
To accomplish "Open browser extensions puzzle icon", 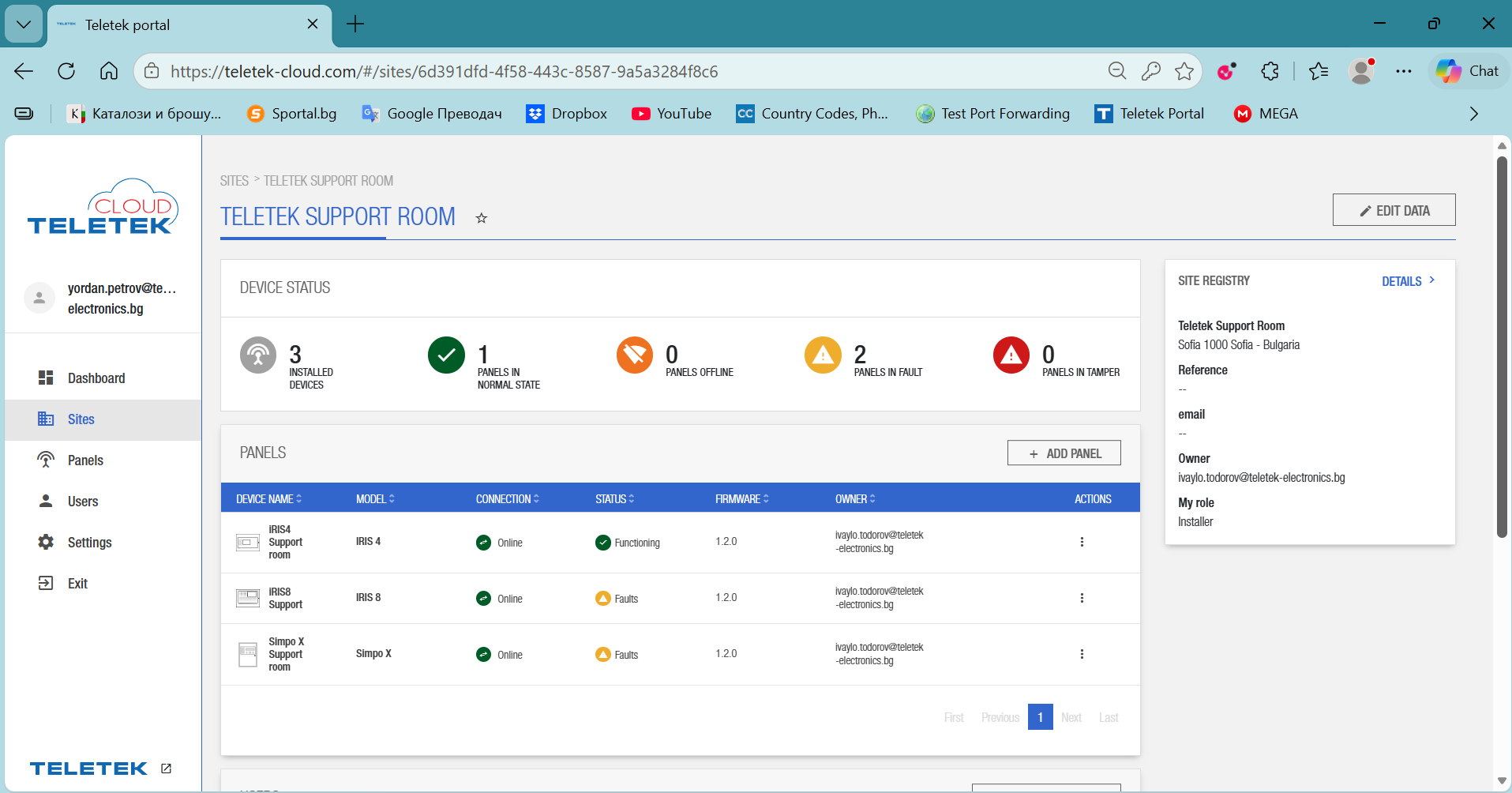I will tap(1270, 71).
